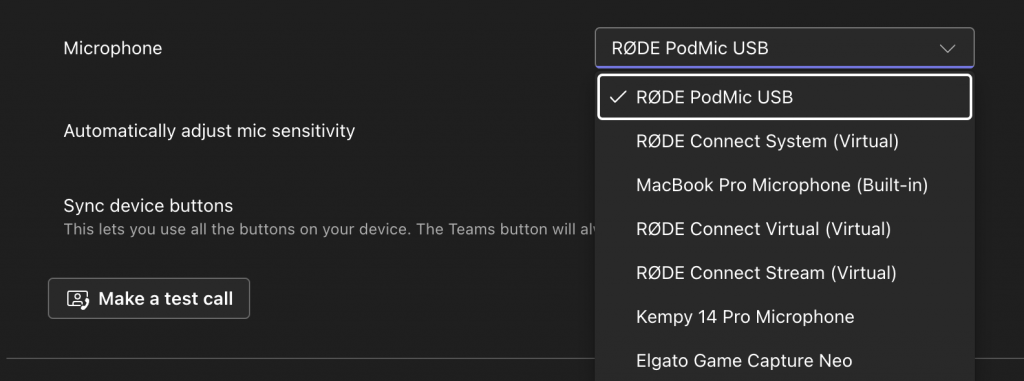This screenshot has width=1024, height=381.
Task: Start a test call with Make a test call
Action: click(x=149, y=299)
